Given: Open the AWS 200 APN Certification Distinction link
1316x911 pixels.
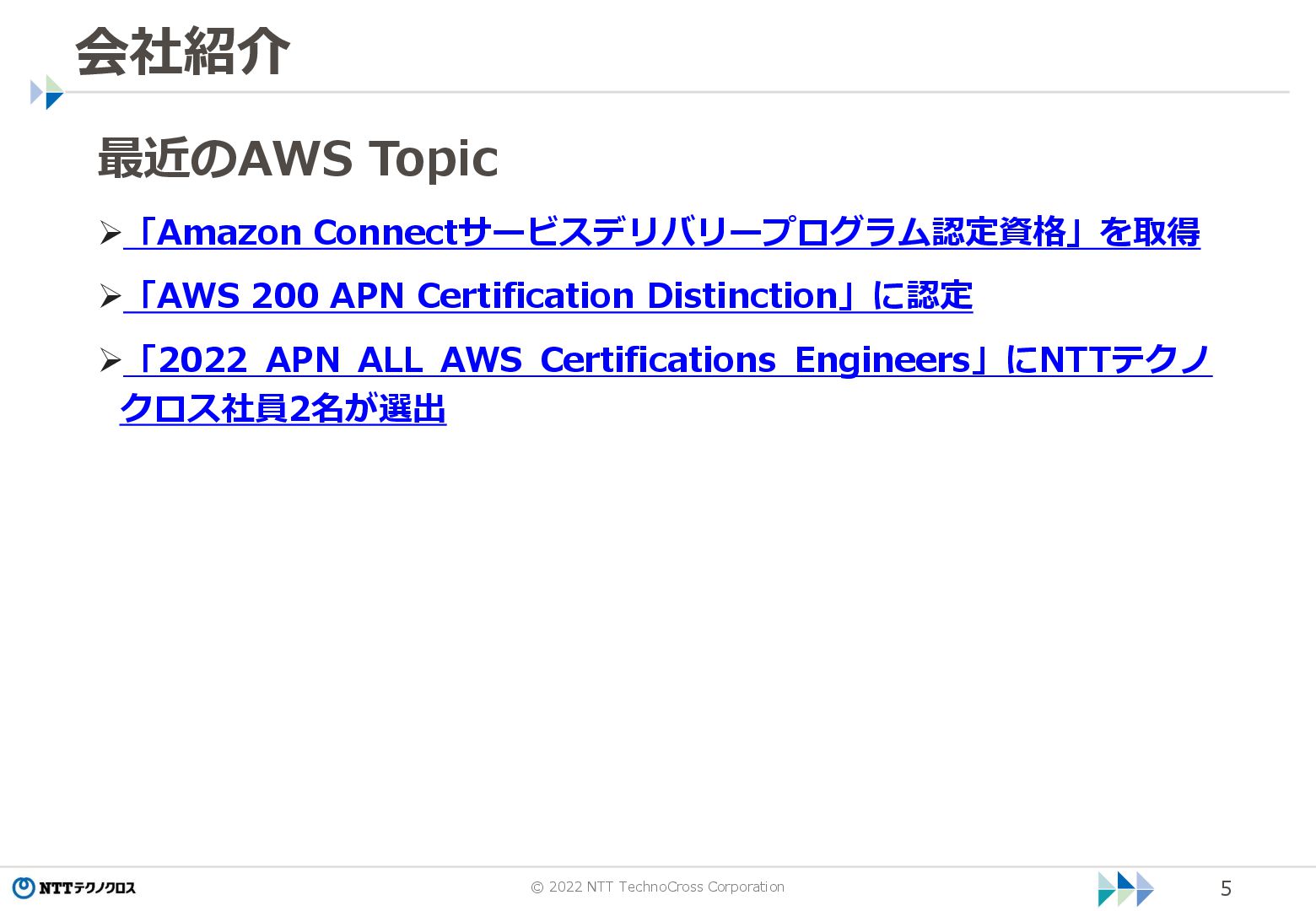Looking at the screenshot, I should coord(548,295).
